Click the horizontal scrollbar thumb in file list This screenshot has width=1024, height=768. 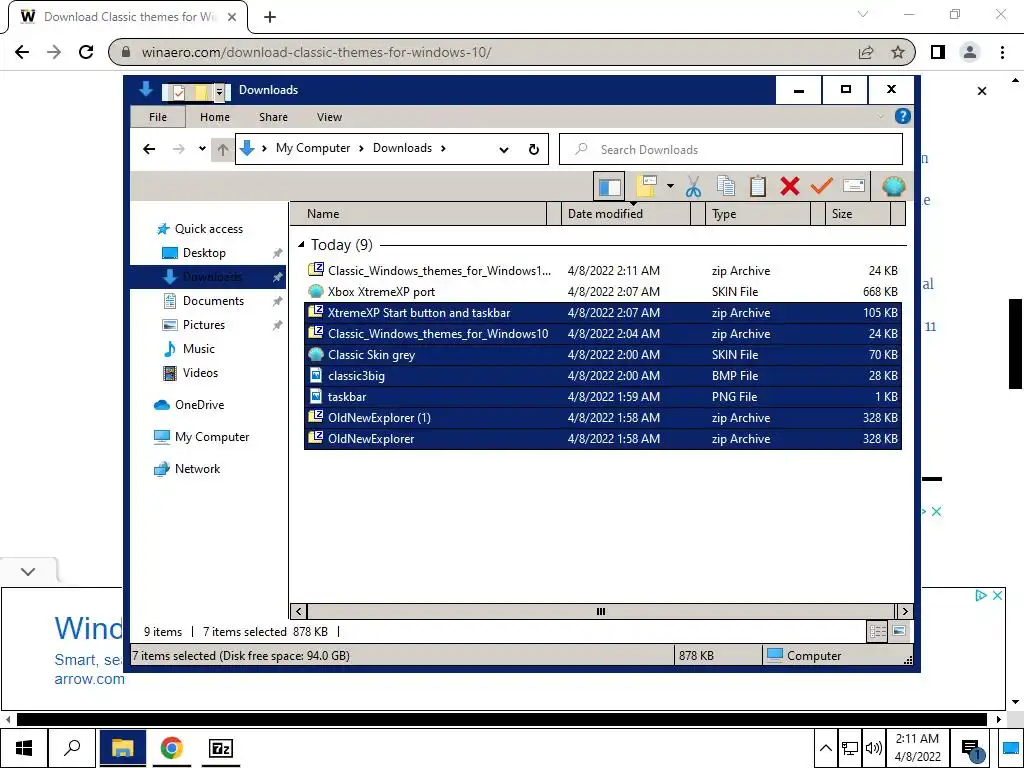coord(601,611)
